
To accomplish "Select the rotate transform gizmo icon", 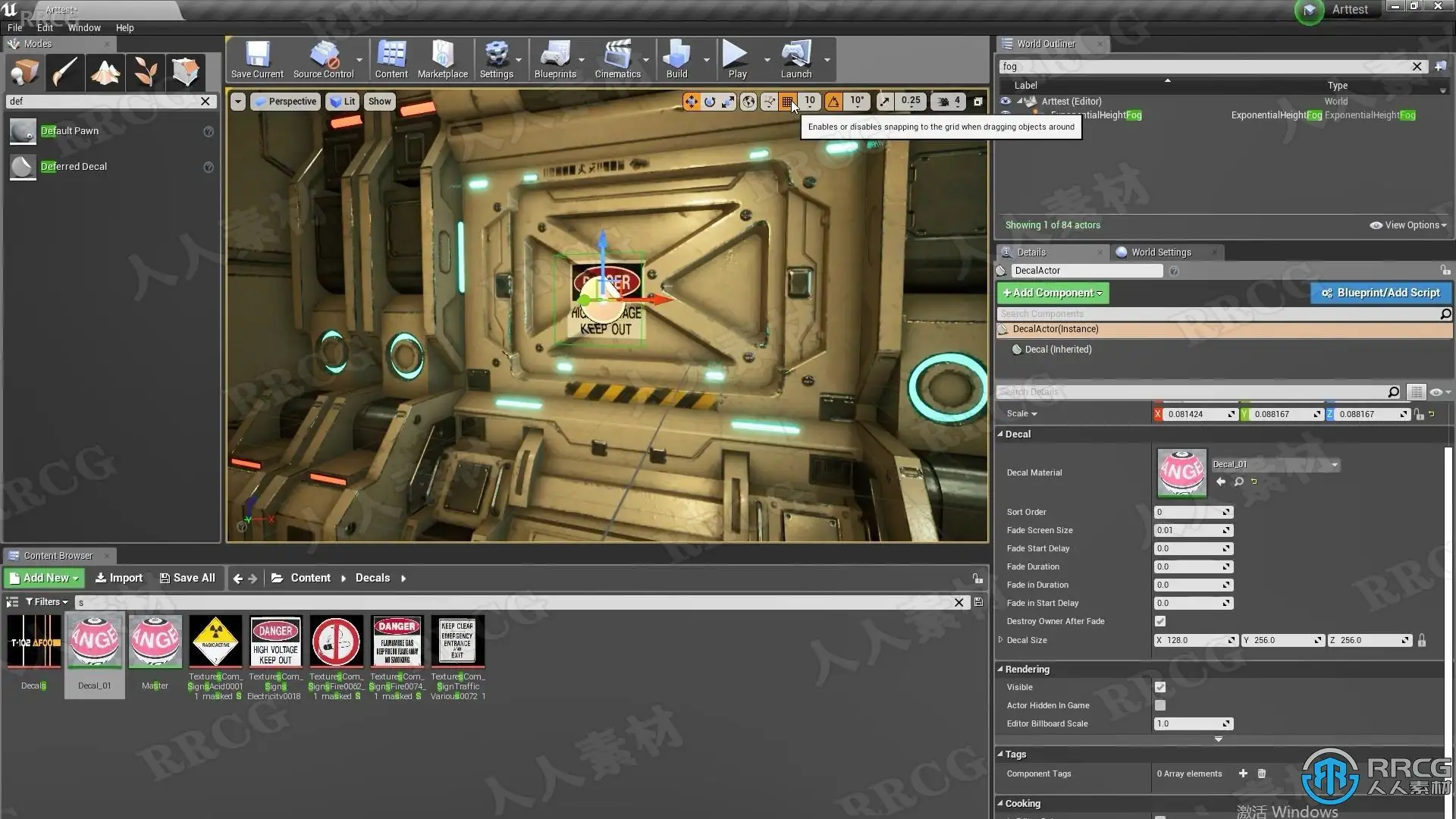I will [710, 101].
